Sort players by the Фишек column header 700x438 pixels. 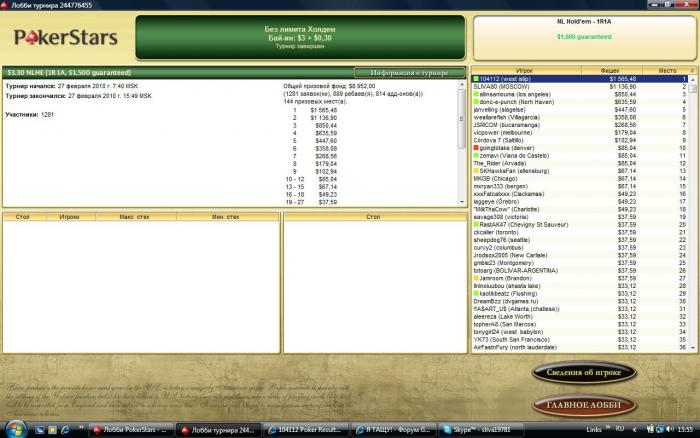(x=611, y=71)
